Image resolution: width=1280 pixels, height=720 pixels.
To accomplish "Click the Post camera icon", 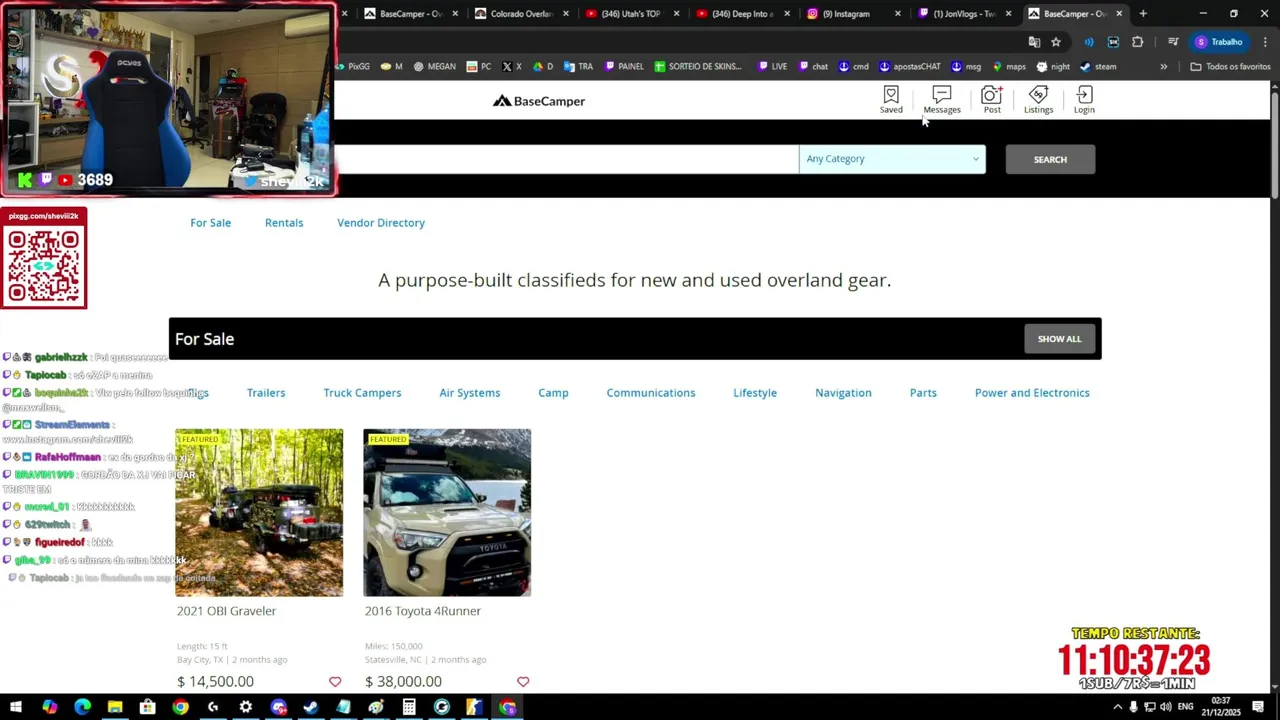I will [x=991, y=99].
